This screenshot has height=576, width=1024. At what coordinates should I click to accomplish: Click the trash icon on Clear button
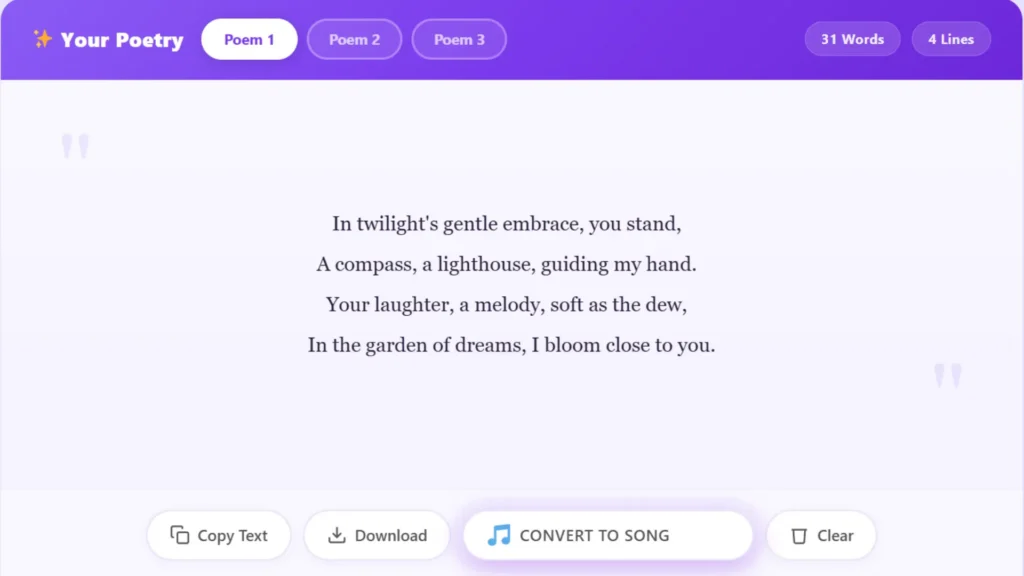coord(800,535)
